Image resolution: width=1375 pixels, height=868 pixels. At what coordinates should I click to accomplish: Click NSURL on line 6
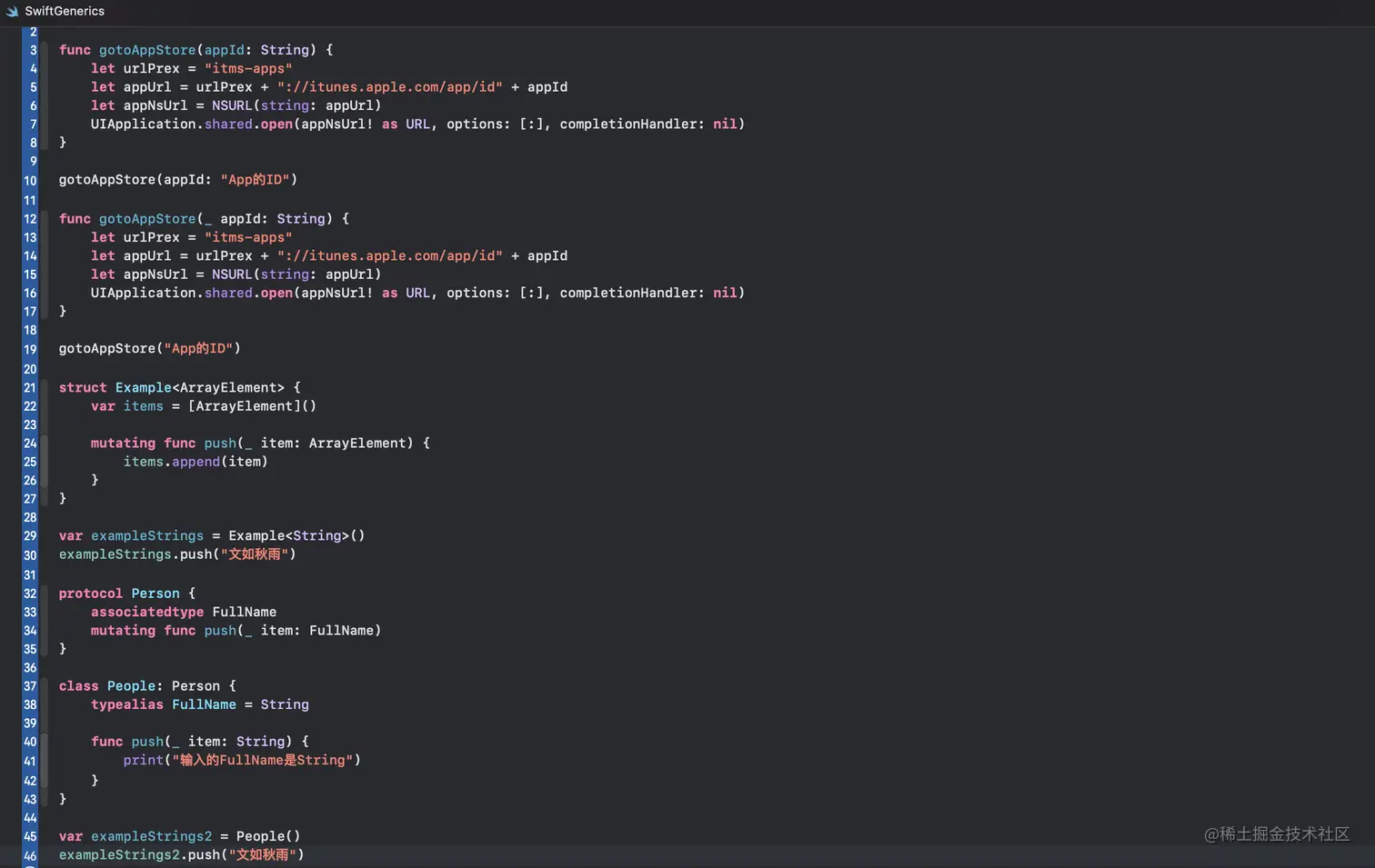coord(232,105)
